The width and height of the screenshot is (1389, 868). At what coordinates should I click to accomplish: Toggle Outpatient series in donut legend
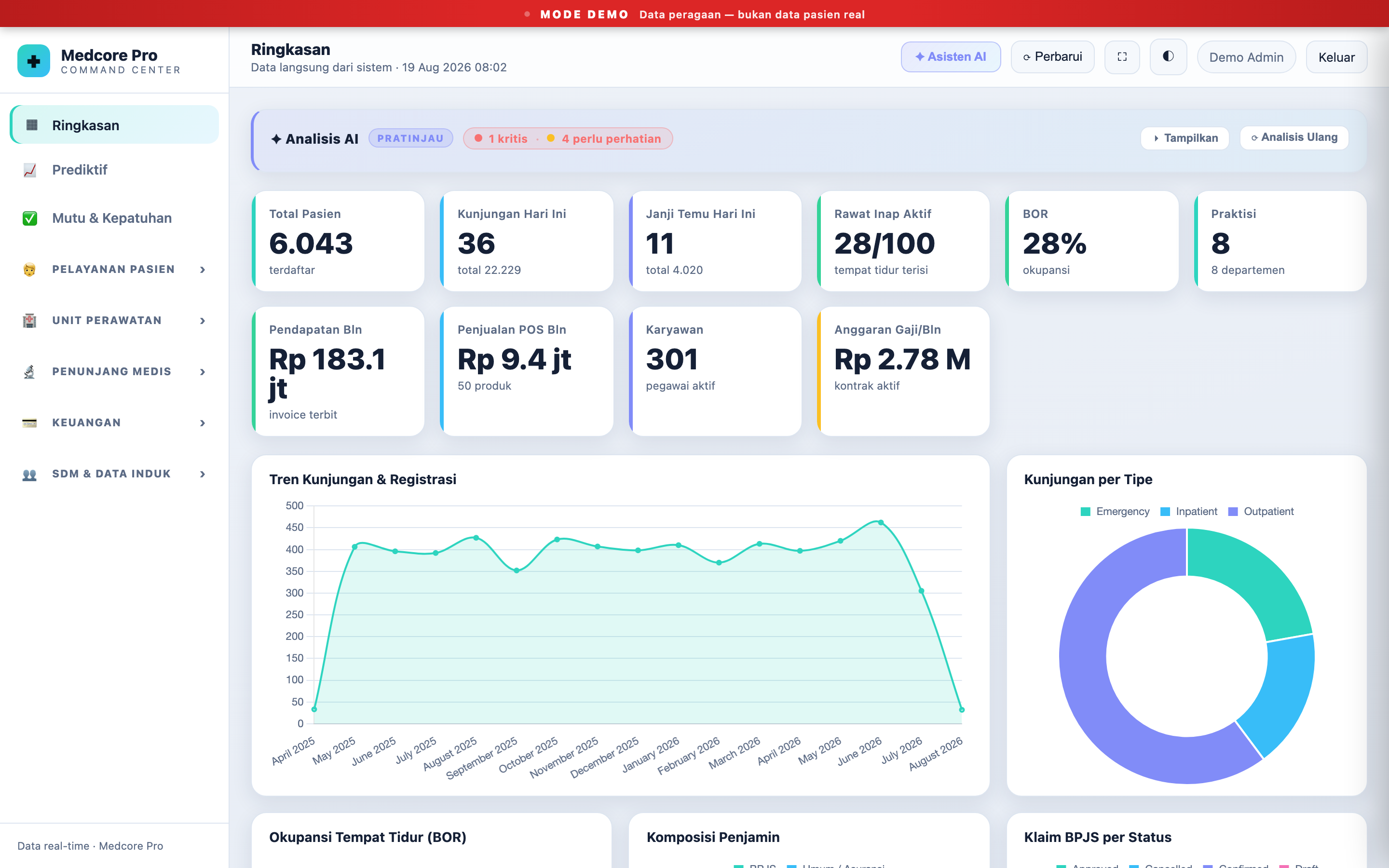point(1261,512)
